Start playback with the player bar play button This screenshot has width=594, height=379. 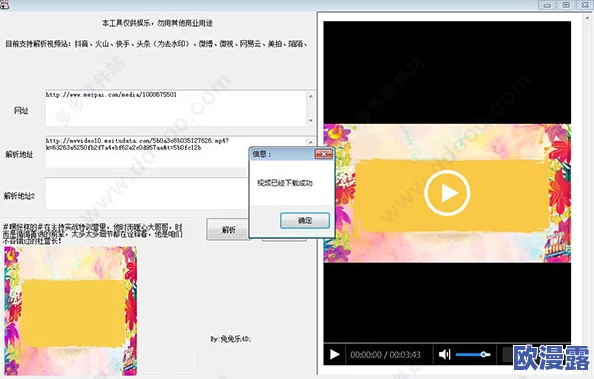[335, 354]
